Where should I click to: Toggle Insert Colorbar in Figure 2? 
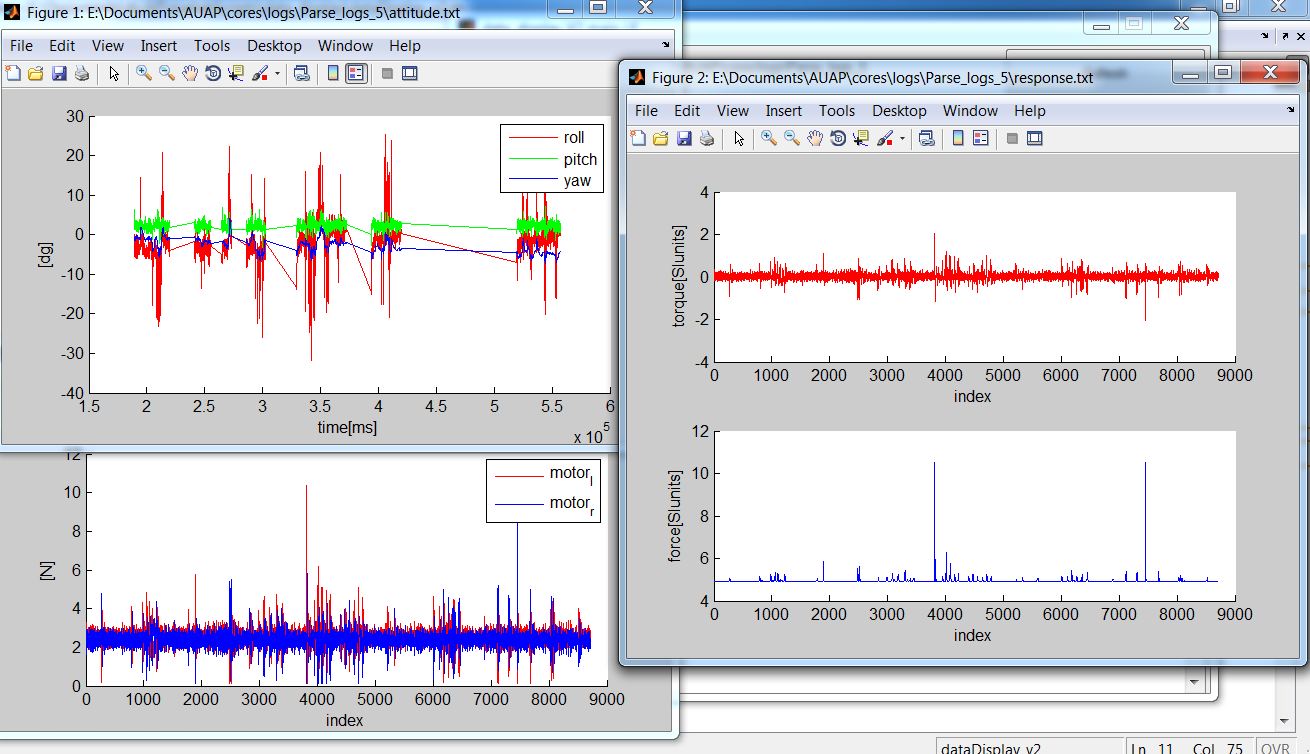tap(958, 138)
